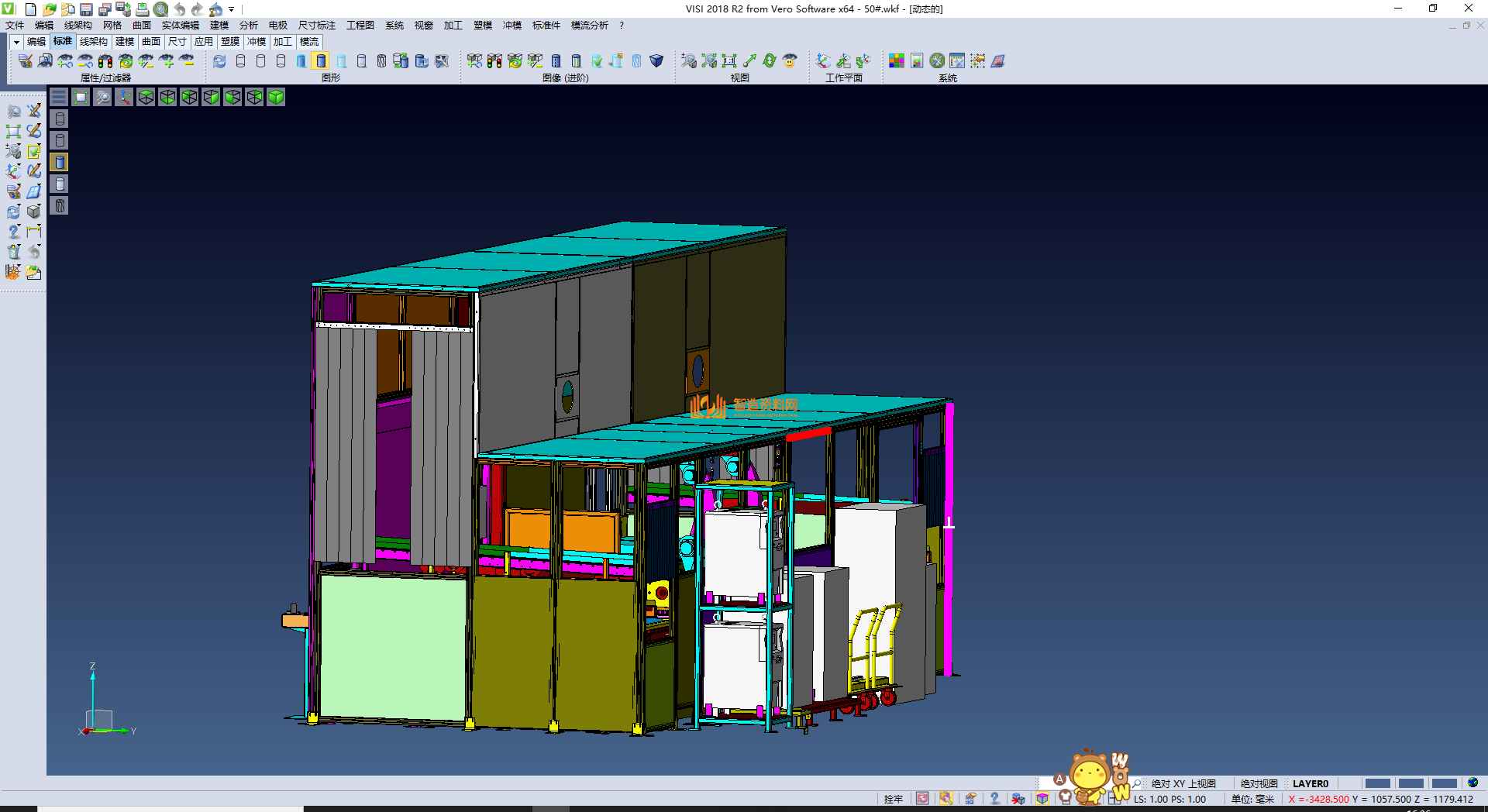
Task: Open the 实体编辑 menu
Action: tap(180, 26)
